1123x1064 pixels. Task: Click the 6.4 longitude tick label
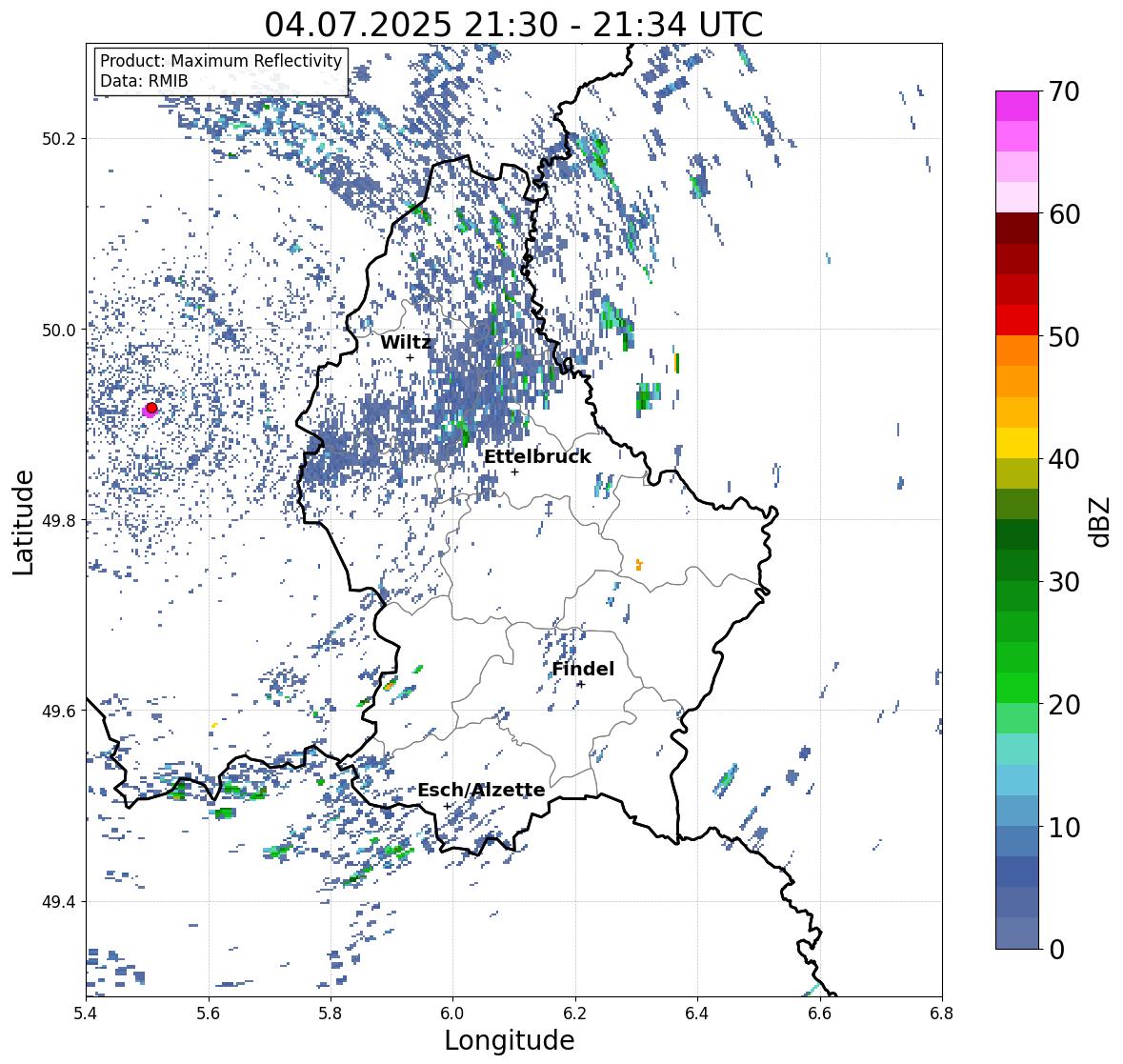[697, 1013]
